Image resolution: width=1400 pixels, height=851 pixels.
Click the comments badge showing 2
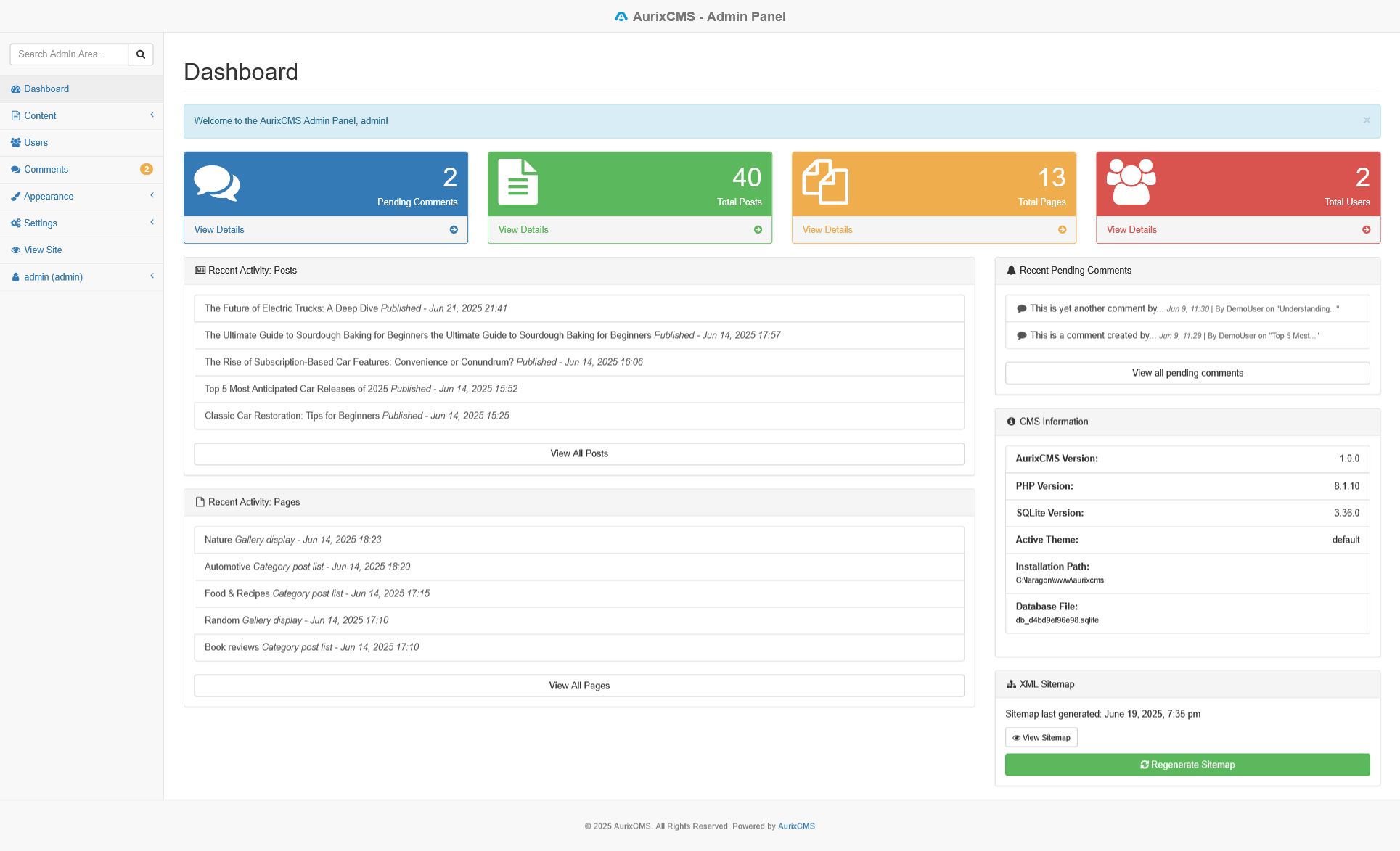coord(146,170)
